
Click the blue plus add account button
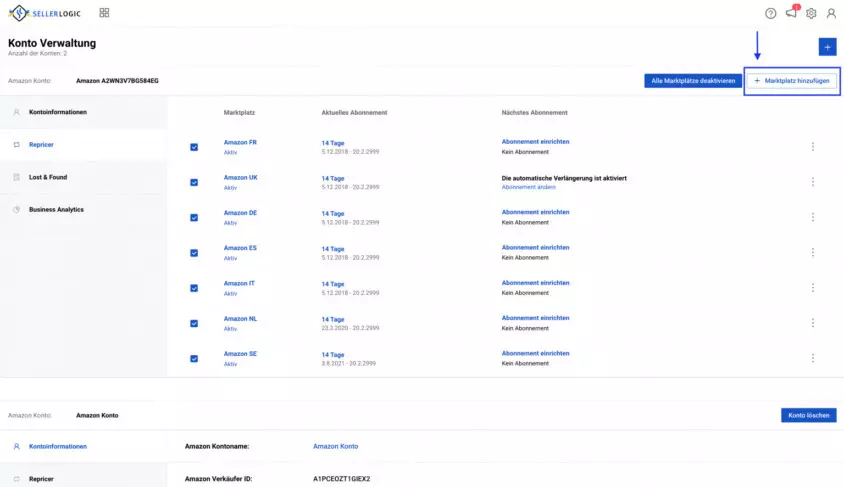tap(827, 47)
